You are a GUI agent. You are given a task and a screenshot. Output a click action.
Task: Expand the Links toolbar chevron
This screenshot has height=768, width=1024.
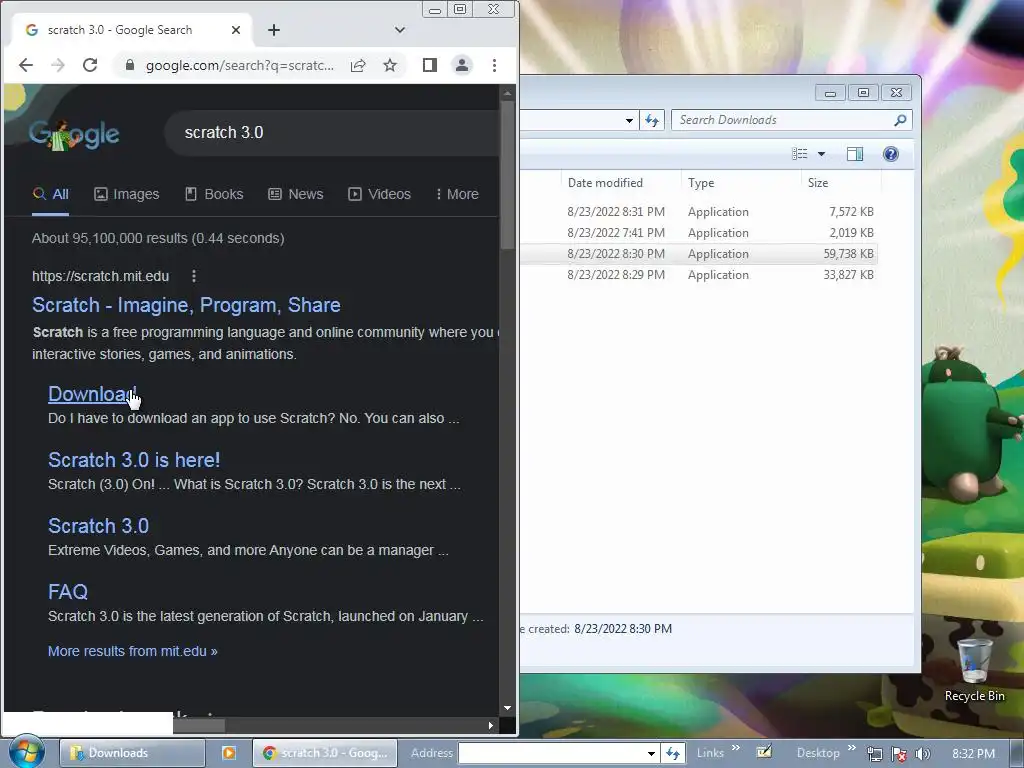(736, 748)
